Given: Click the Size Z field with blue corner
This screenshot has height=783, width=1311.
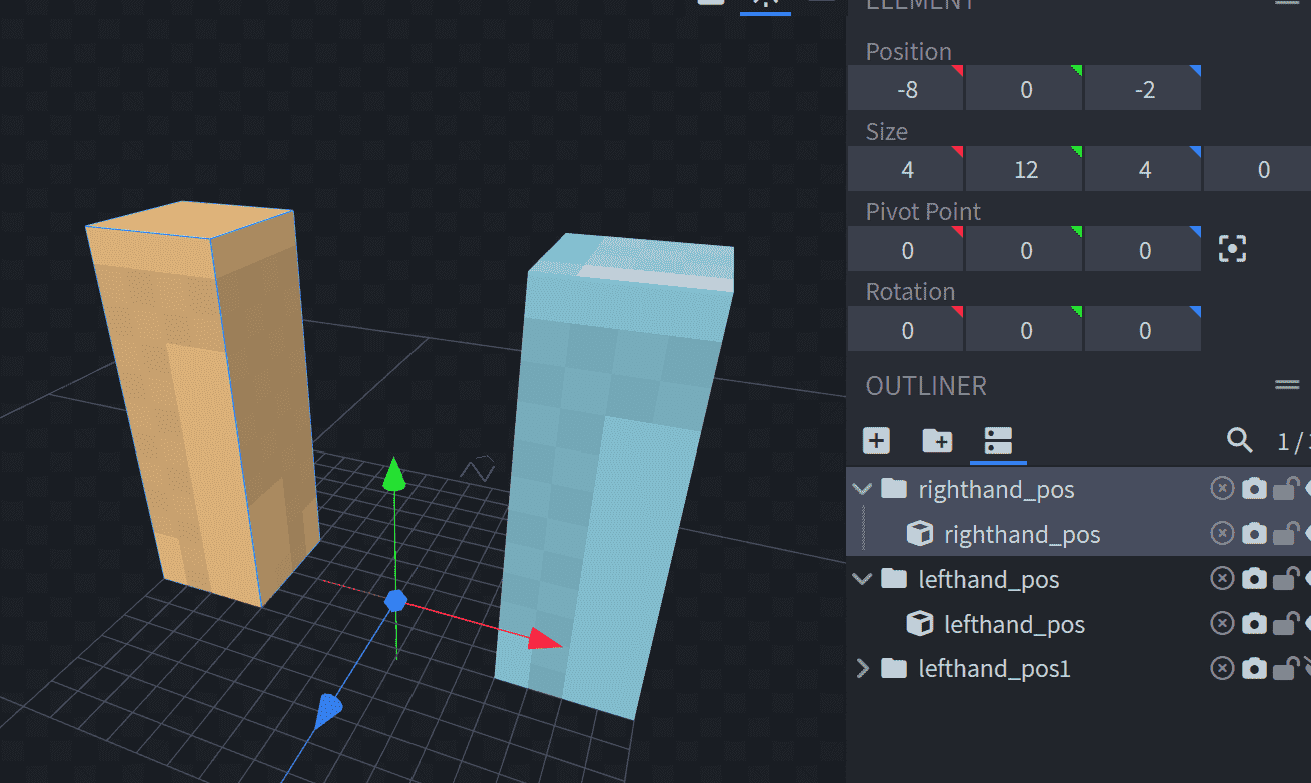Looking at the screenshot, I should (x=1144, y=169).
